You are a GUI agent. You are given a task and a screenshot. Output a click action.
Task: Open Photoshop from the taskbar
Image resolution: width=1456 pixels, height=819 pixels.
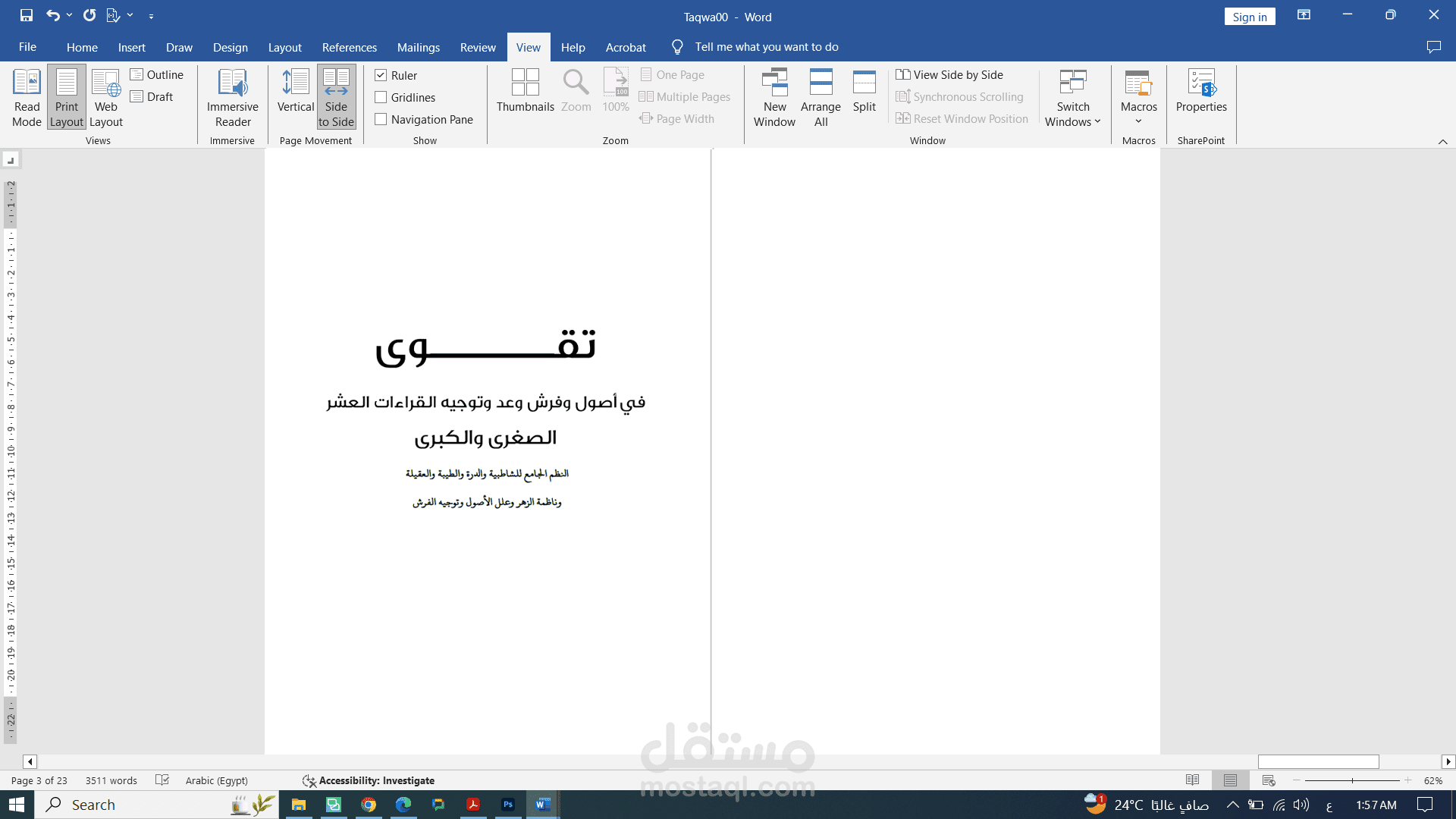508,805
